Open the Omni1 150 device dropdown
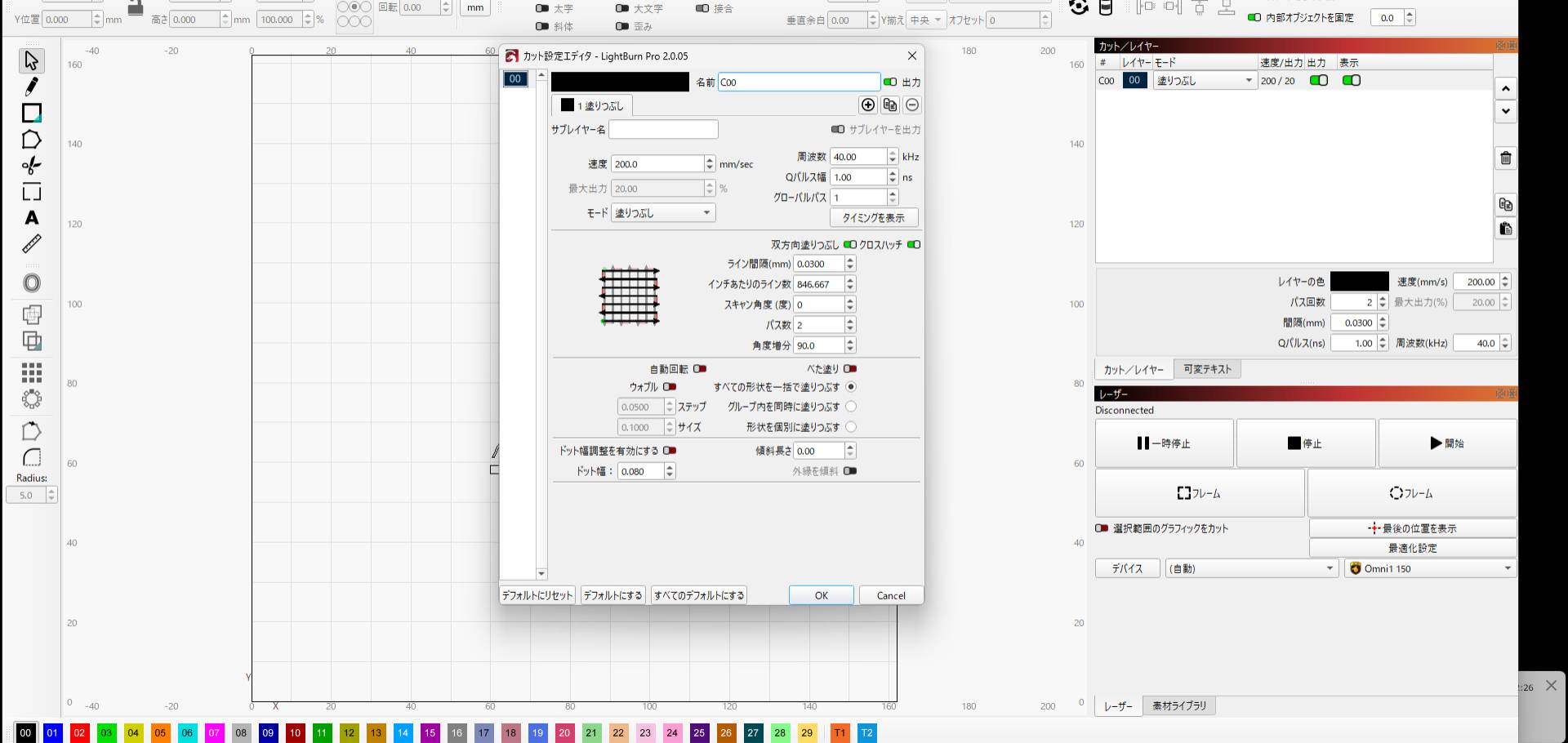Image resolution: width=1568 pixels, height=743 pixels. pyautogui.click(x=1430, y=569)
